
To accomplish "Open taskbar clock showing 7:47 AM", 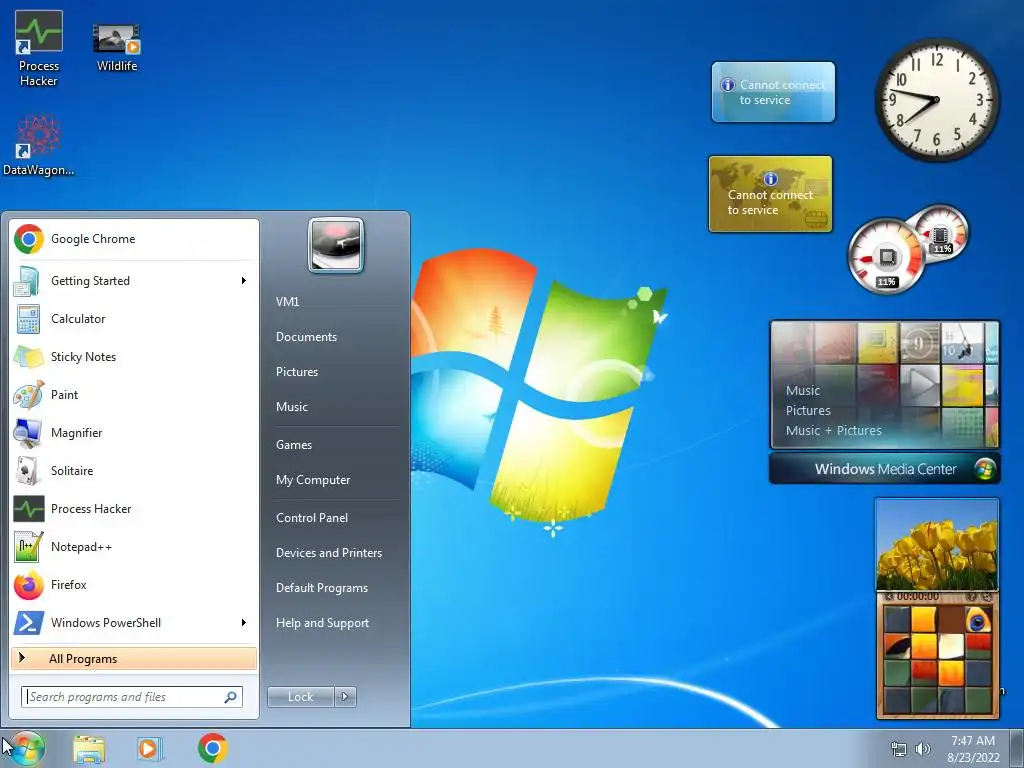I will coord(973,749).
